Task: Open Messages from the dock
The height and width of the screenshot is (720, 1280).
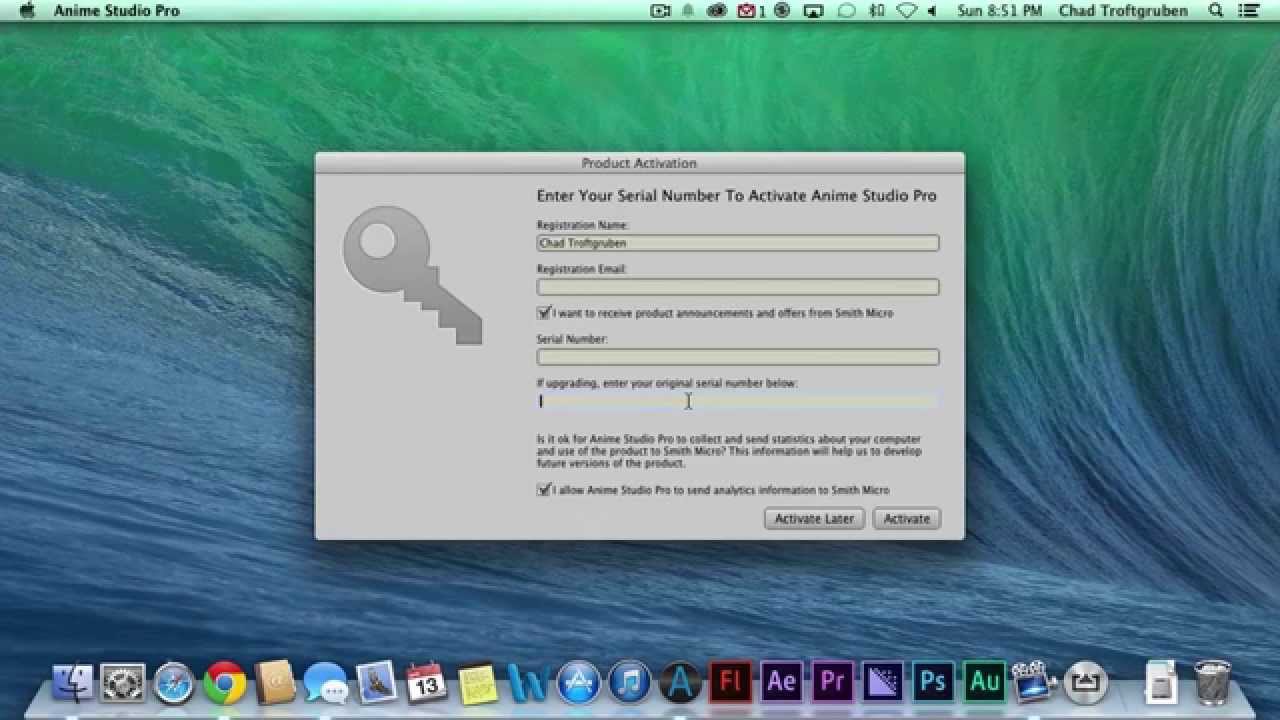Action: (x=326, y=682)
